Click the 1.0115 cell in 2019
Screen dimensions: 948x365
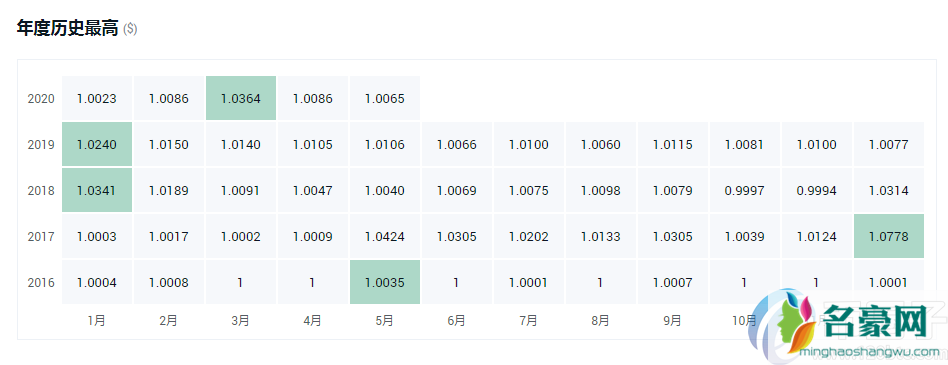click(x=672, y=144)
